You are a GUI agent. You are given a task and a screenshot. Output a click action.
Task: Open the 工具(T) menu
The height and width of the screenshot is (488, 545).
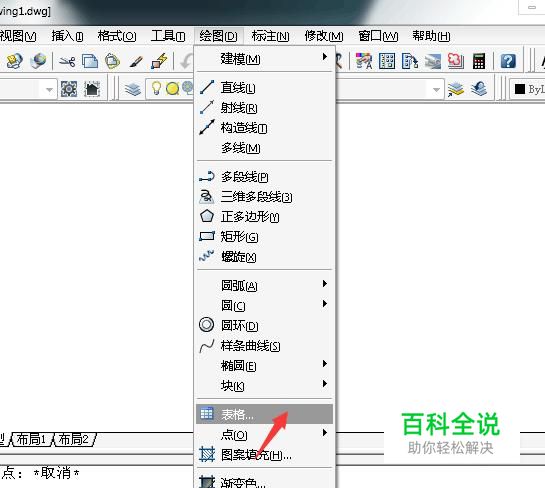click(x=168, y=36)
